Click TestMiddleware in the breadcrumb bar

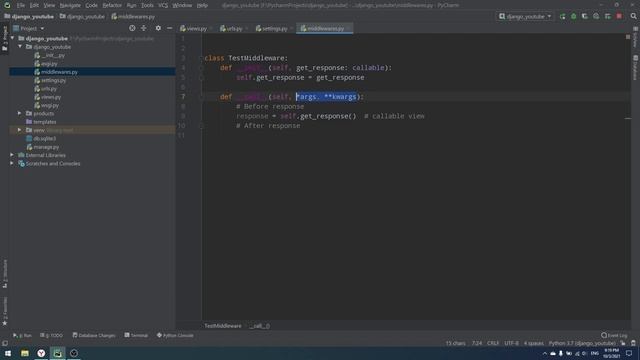pyautogui.click(x=223, y=326)
